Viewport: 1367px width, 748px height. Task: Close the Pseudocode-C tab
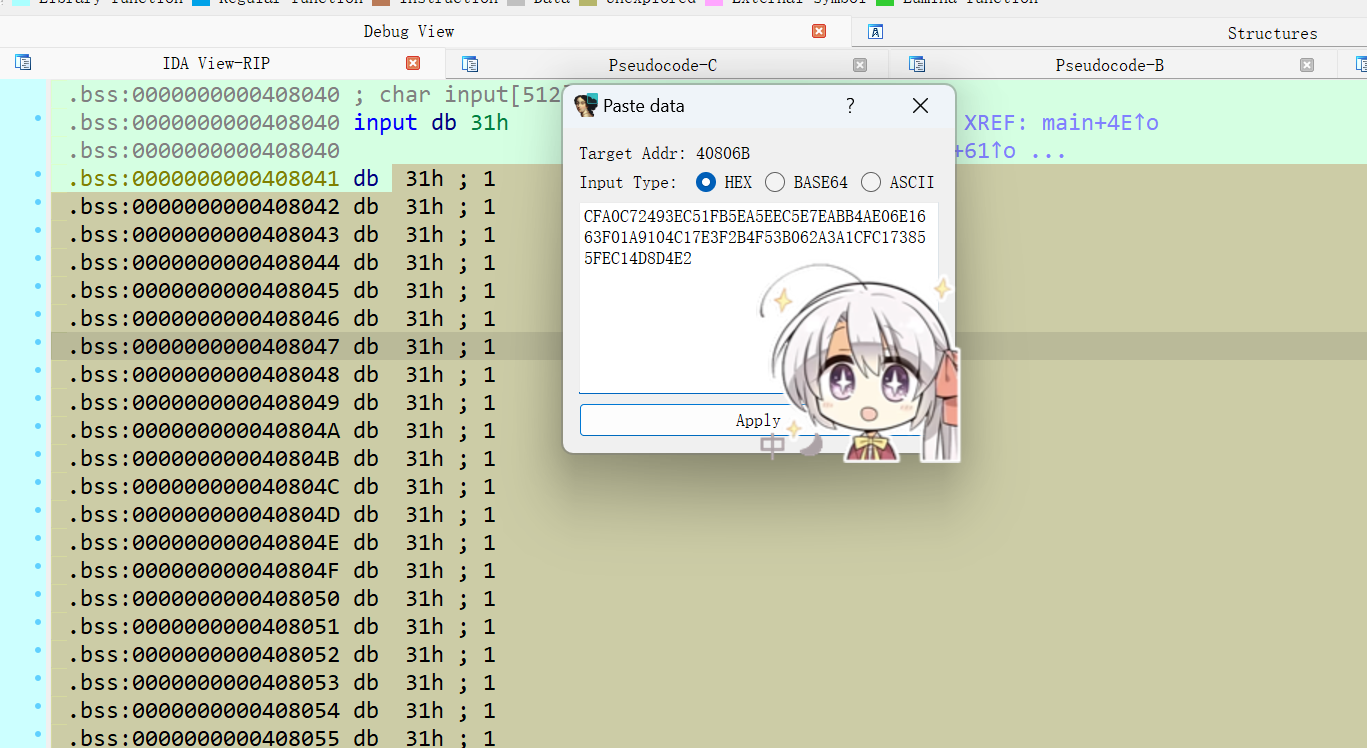(860, 65)
